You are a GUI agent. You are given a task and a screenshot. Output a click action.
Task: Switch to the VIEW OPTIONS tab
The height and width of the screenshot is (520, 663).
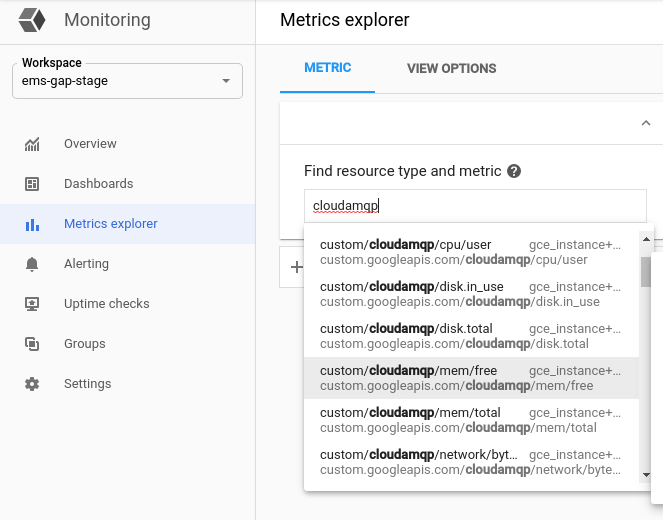click(452, 68)
